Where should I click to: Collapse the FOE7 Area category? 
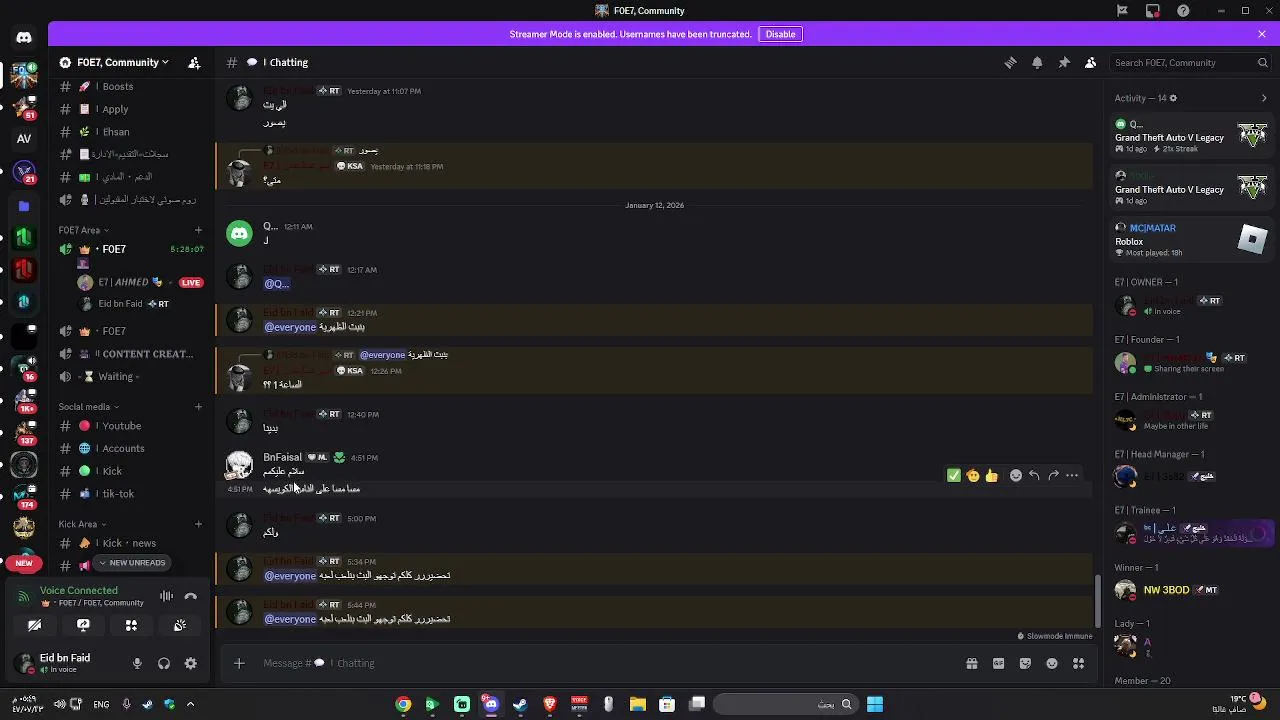pos(83,230)
